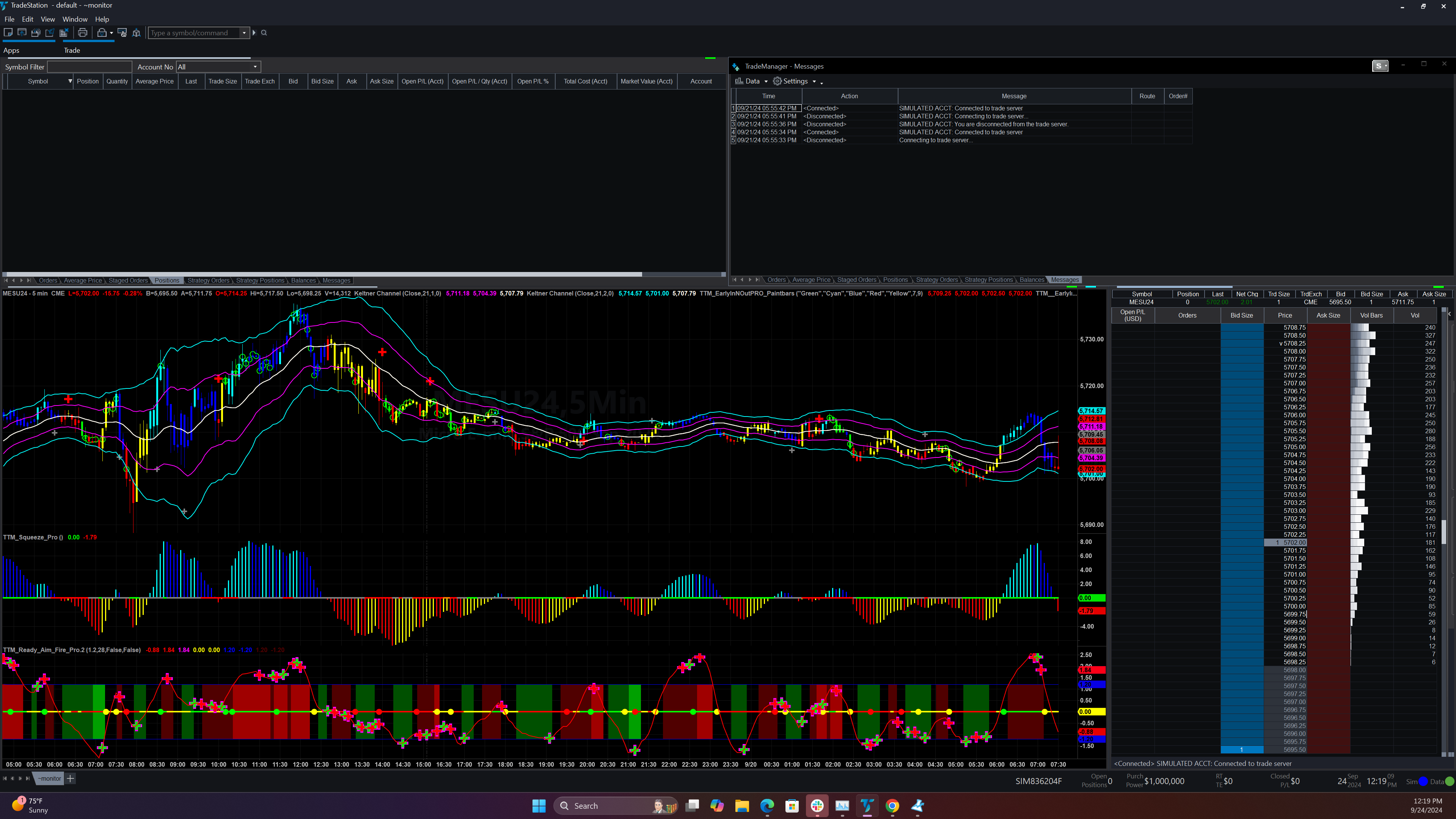Switch to Balances tab in left TradeManager
The width and height of the screenshot is (1456, 819).
[x=303, y=280]
